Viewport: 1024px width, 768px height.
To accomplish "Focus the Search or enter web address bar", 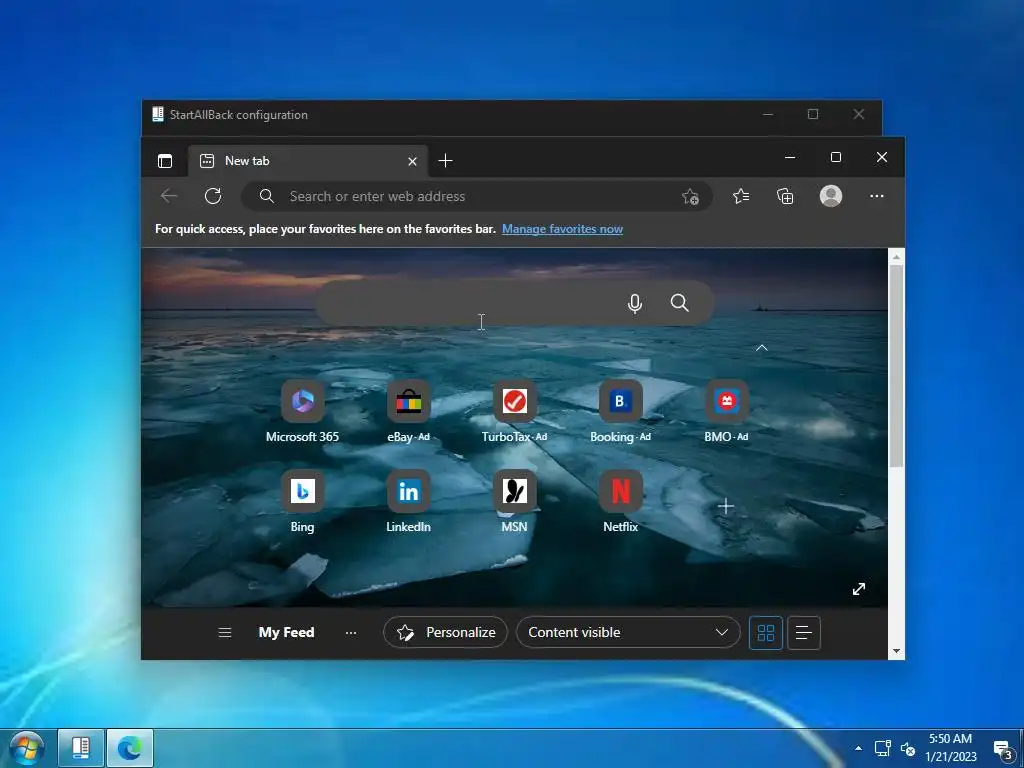I will (477, 196).
